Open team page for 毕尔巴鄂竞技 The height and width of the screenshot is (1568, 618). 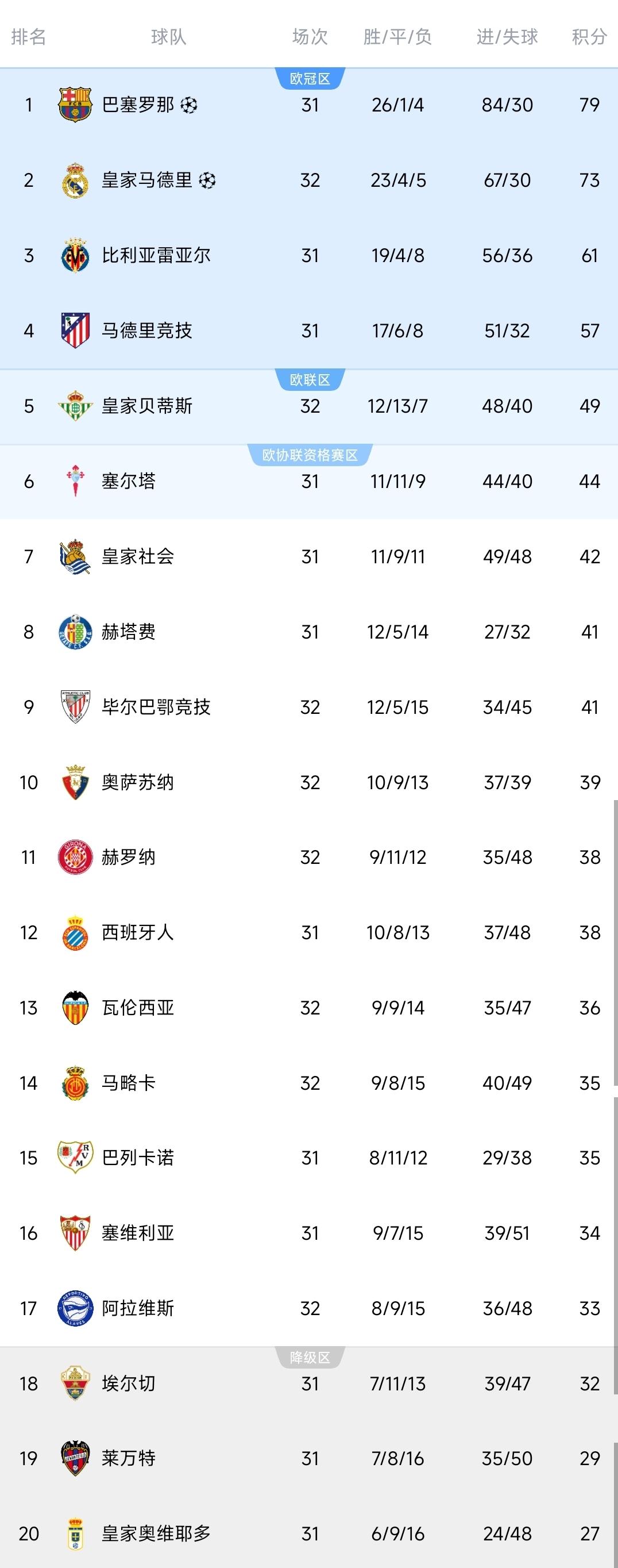pos(156,707)
